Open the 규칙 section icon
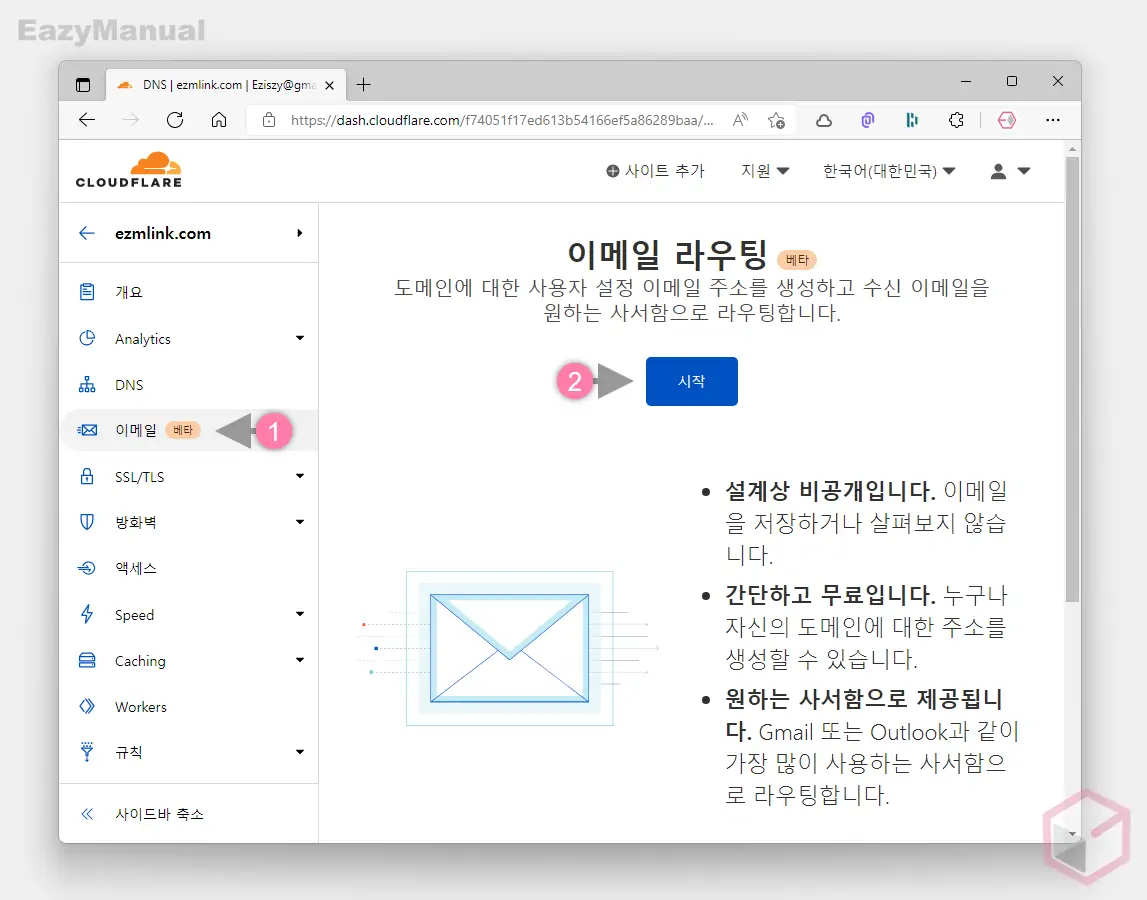Screen dimensions: 1147x900 pyautogui.click(x=88, y=752)
